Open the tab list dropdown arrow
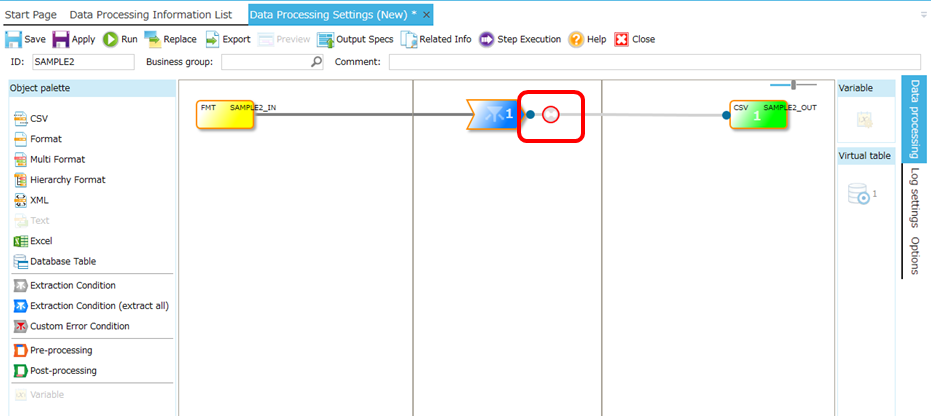This screenshot has height=416, width=931. (x=923, y=15)
